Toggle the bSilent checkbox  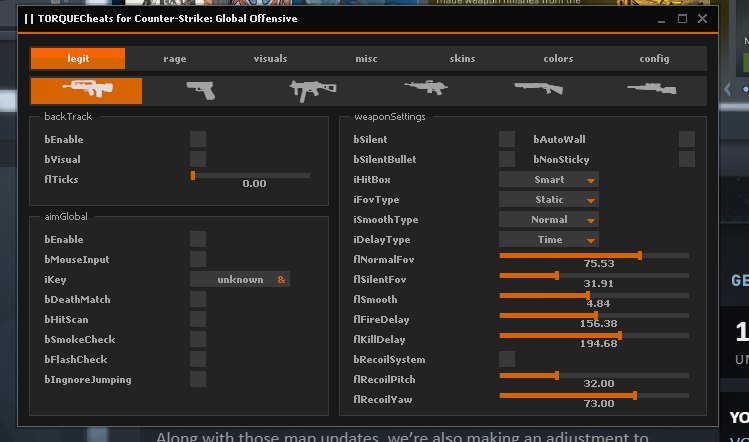[x=507, y=139]
